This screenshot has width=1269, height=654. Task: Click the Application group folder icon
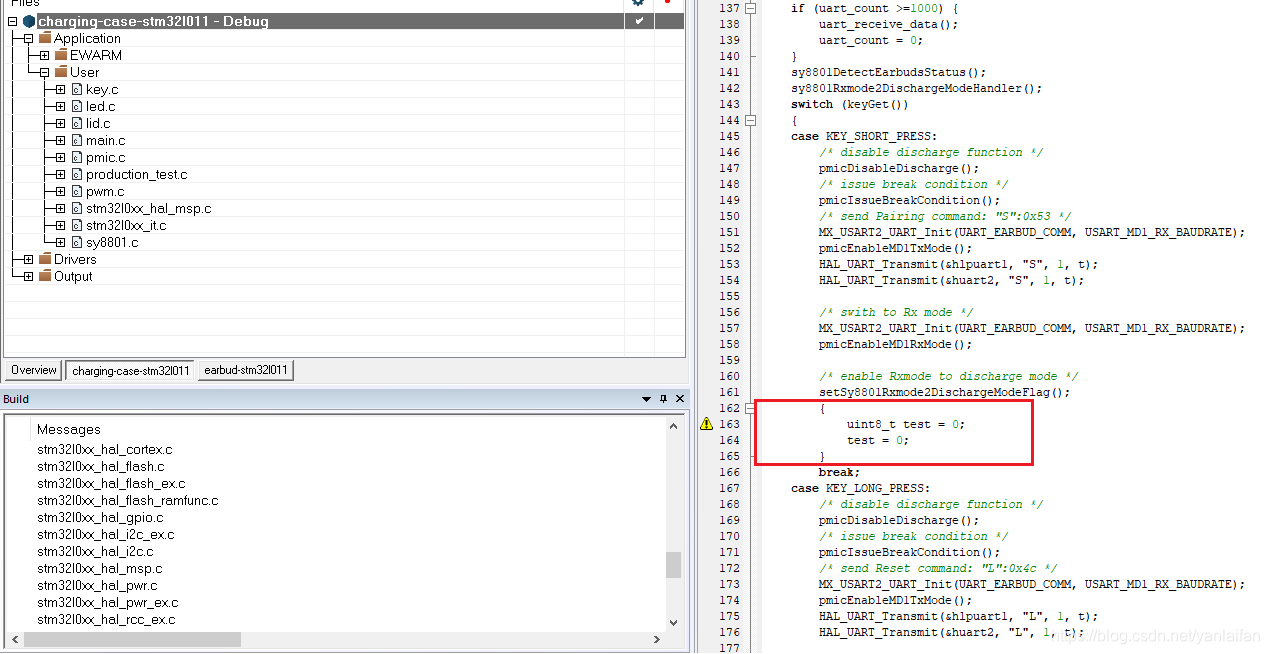point(44,38)
